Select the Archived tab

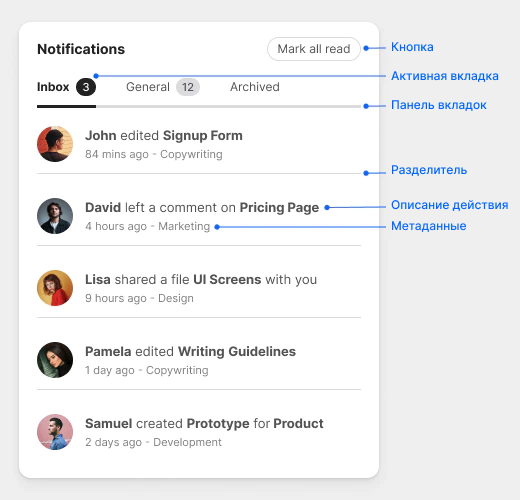(x=255, y=87)
